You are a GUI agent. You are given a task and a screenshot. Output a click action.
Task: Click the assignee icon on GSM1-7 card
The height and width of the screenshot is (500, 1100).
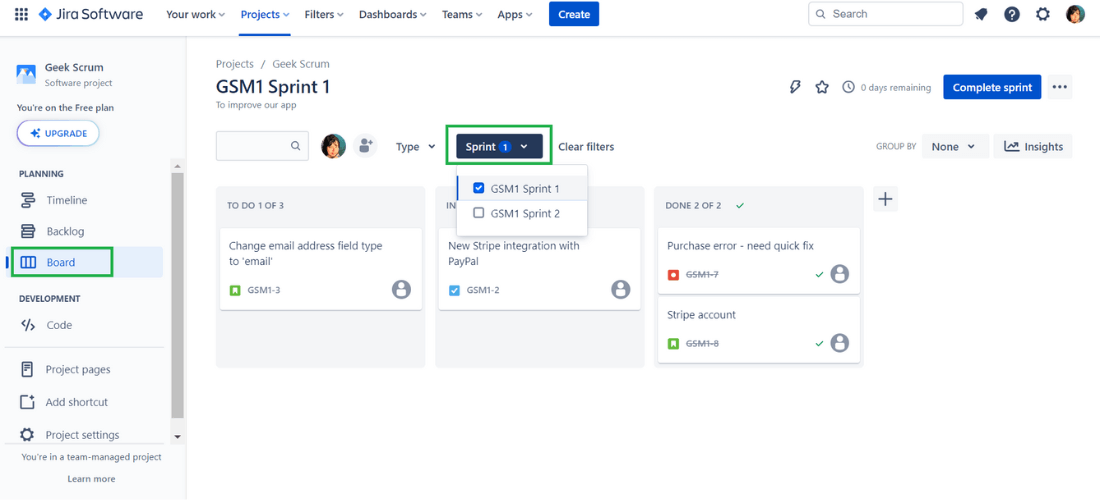tap(840, 274)
